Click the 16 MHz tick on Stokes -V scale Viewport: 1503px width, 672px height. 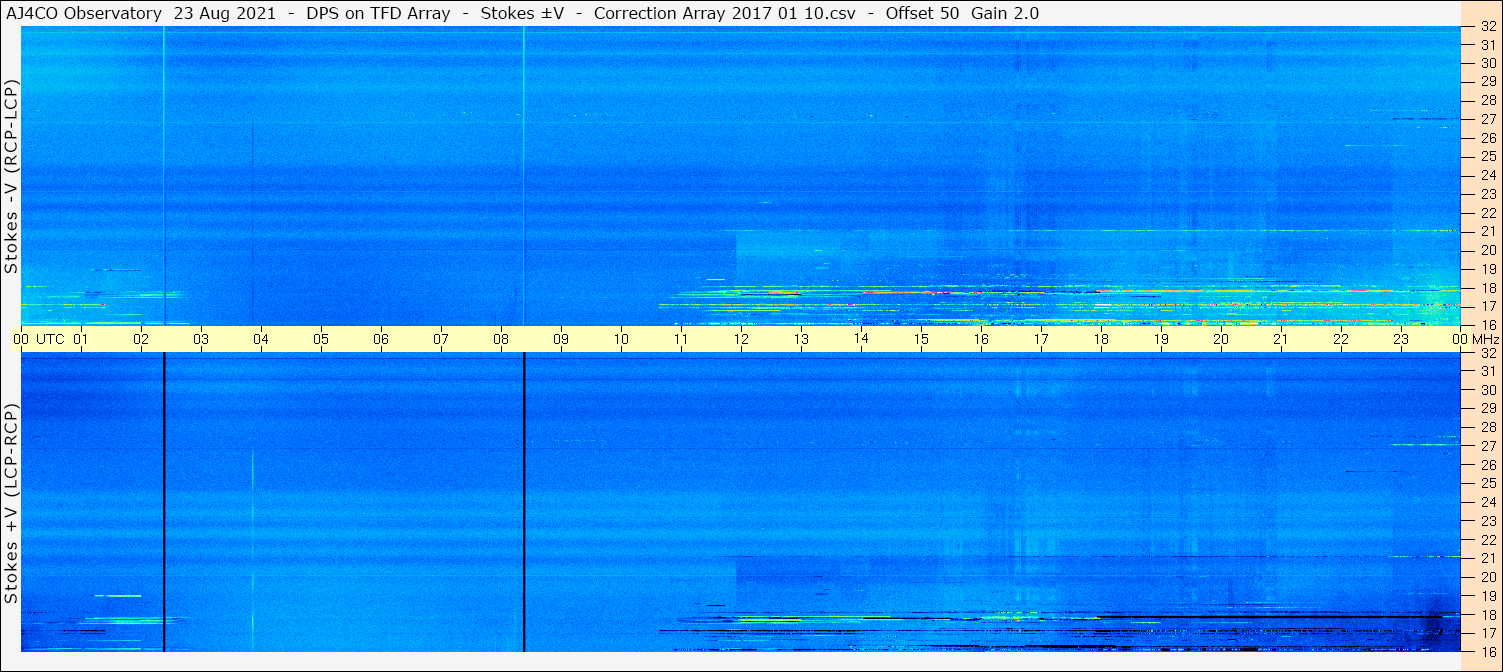pos(1487,324)
